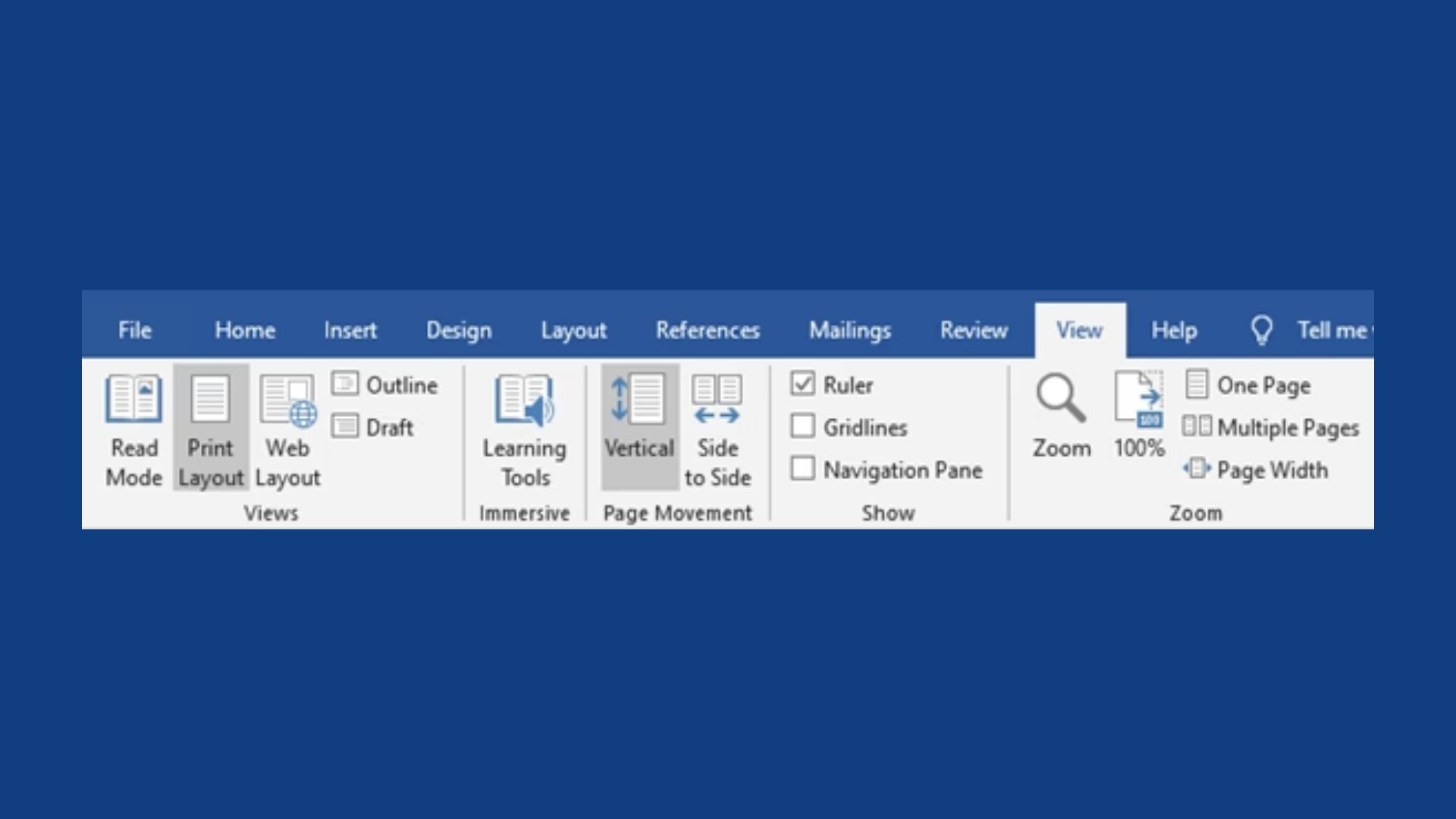Click the Tell me search field
This screenshot has width=1456, height=819.
point(1335,331)
